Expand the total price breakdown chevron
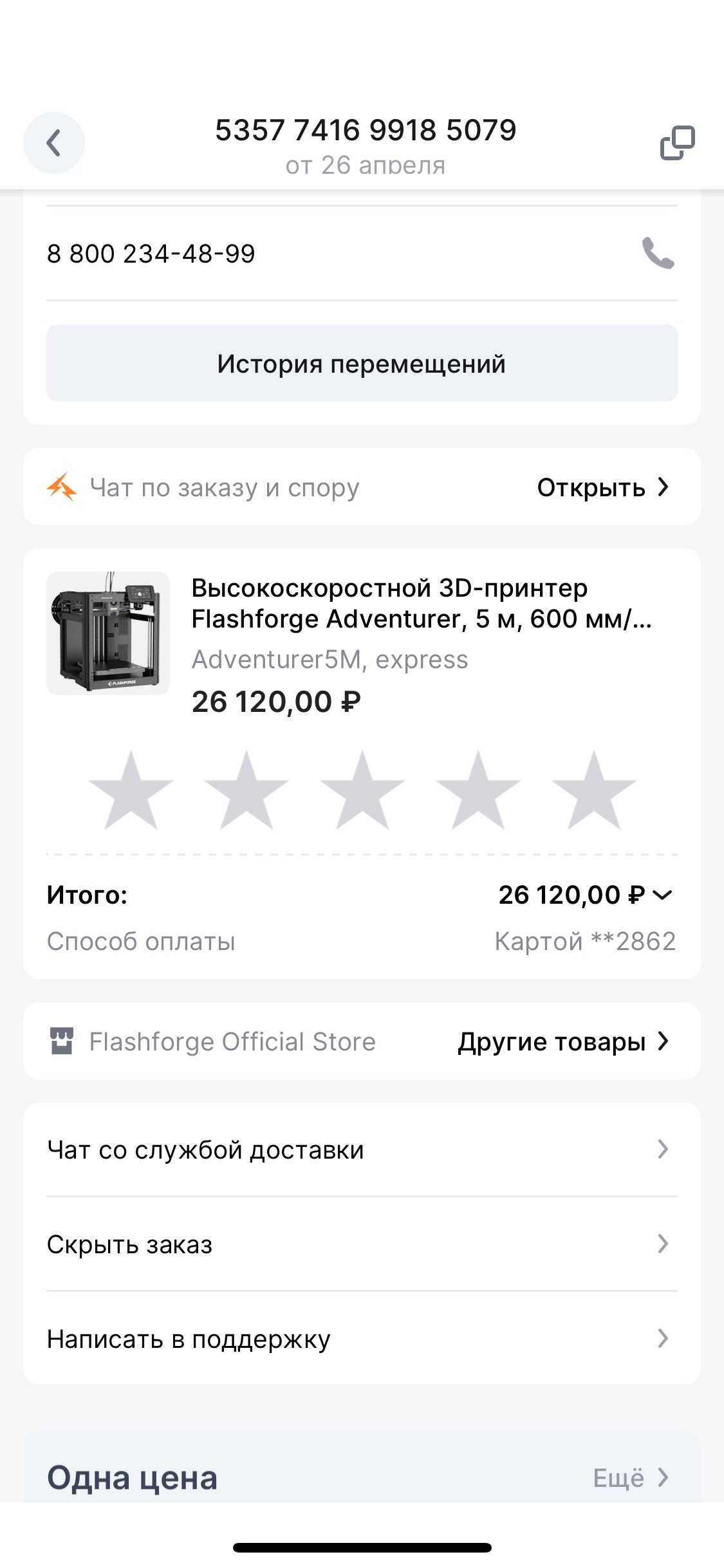724x1568 pixels. [662, 895]
